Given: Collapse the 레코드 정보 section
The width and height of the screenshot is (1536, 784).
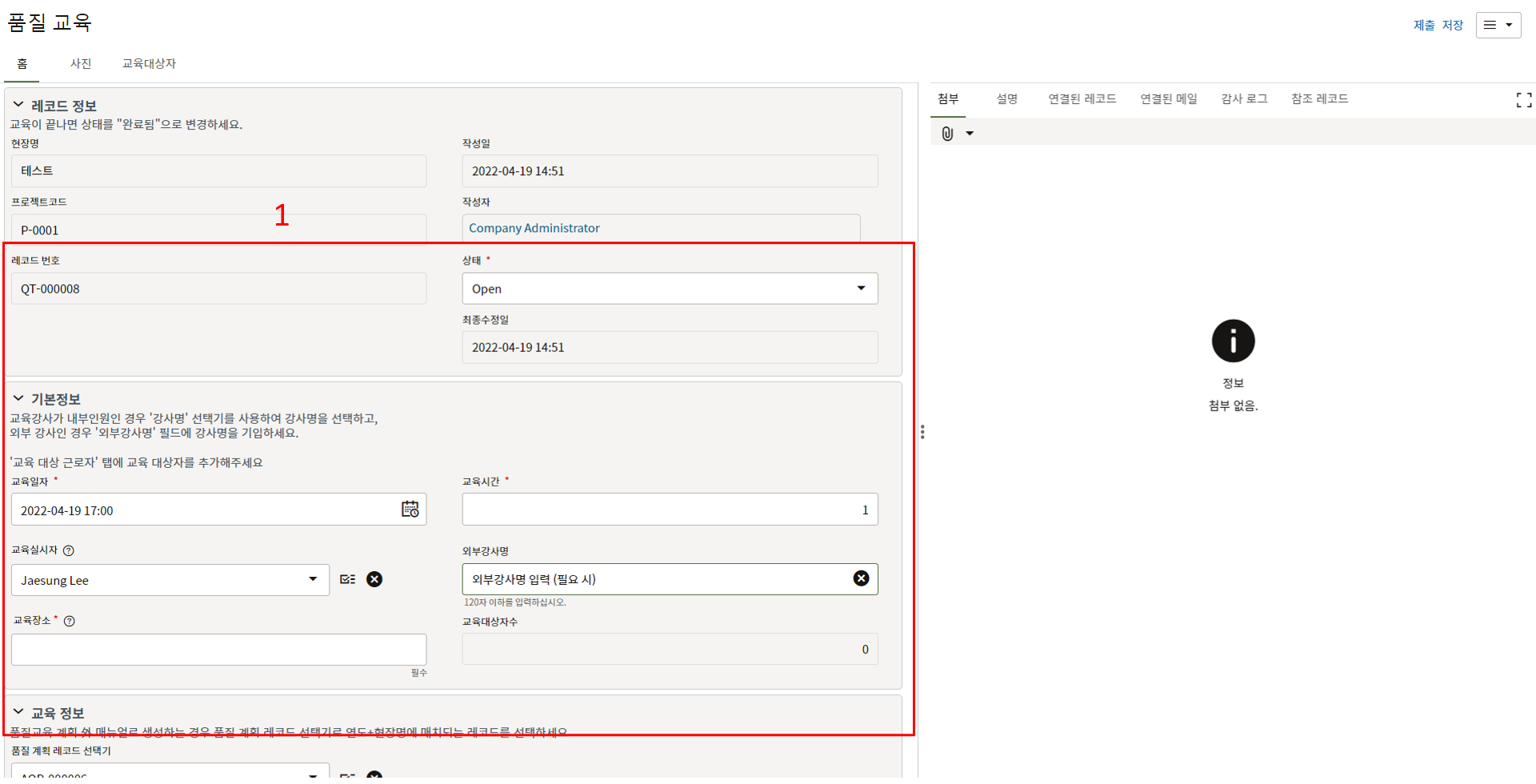Looking at the screenshot, I should click(18, 105).
